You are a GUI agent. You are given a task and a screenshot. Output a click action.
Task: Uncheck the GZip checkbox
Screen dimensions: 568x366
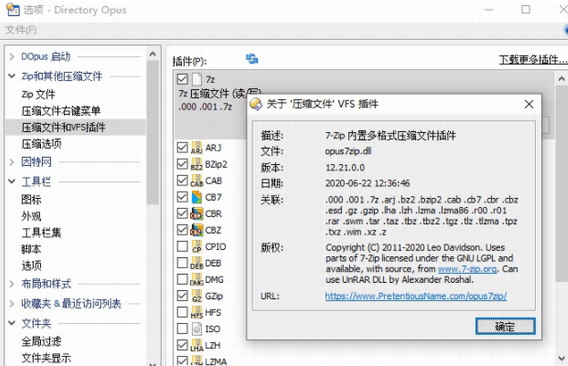coord(182,296)
